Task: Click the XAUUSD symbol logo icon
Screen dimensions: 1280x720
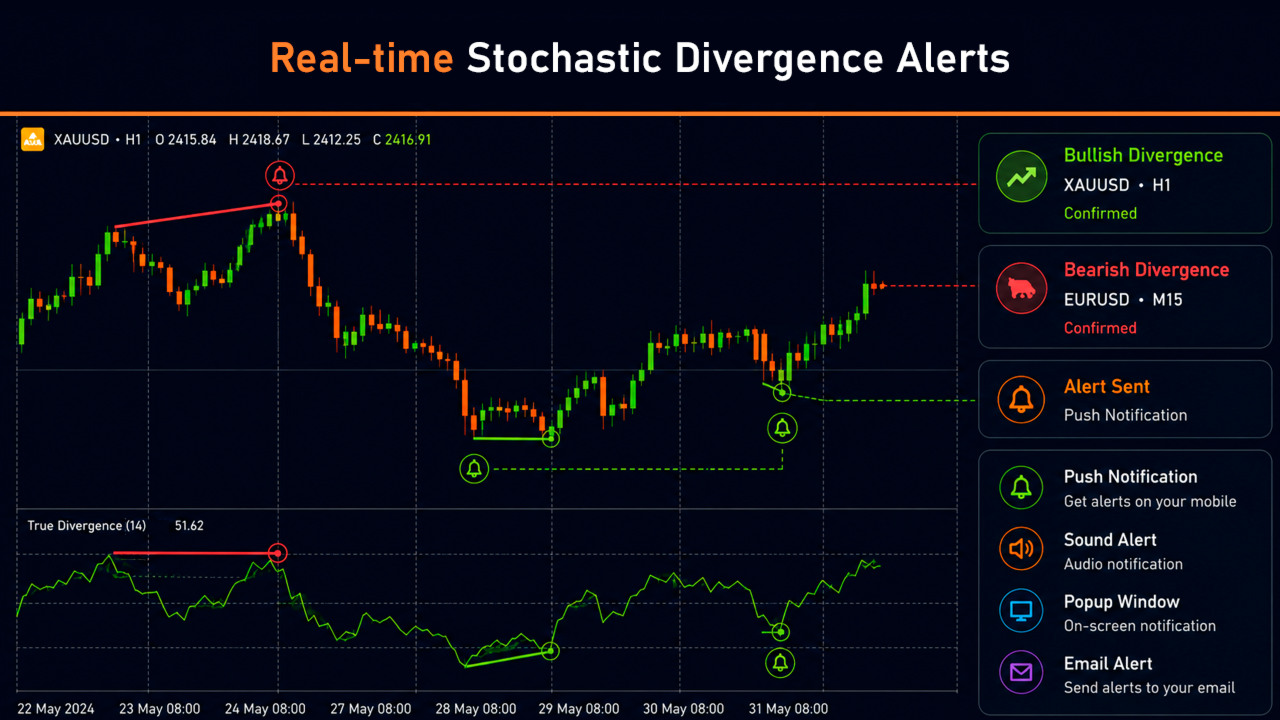Action: coord(33,139)
